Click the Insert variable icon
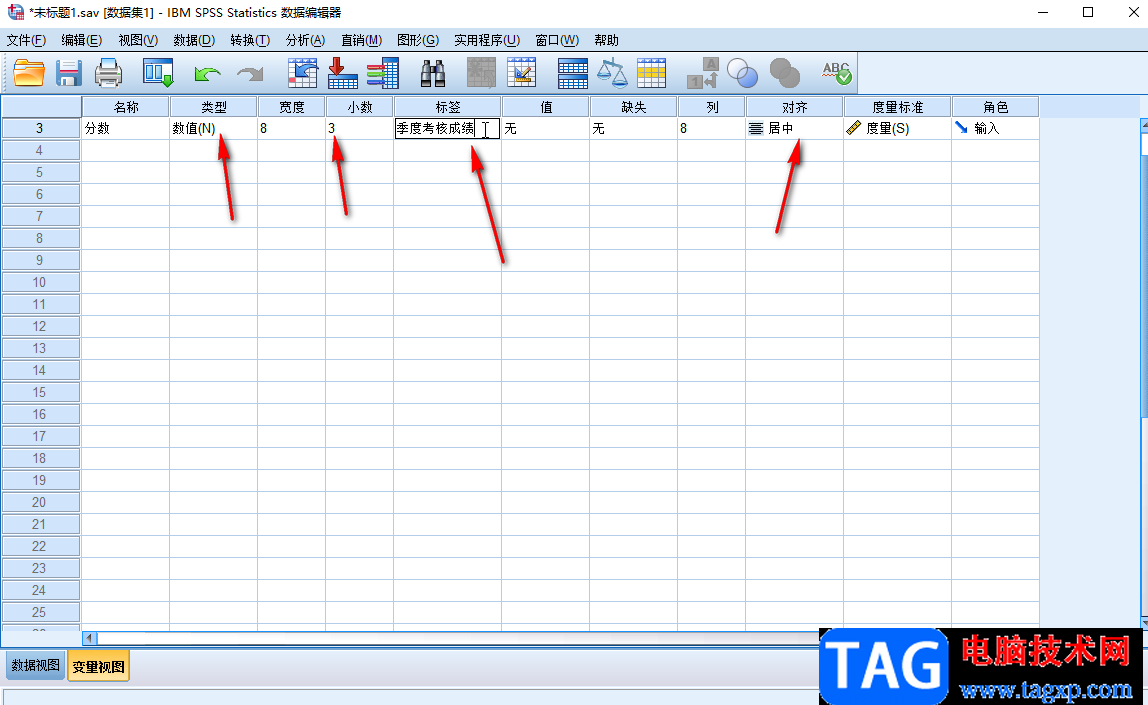 coord(521,73)
